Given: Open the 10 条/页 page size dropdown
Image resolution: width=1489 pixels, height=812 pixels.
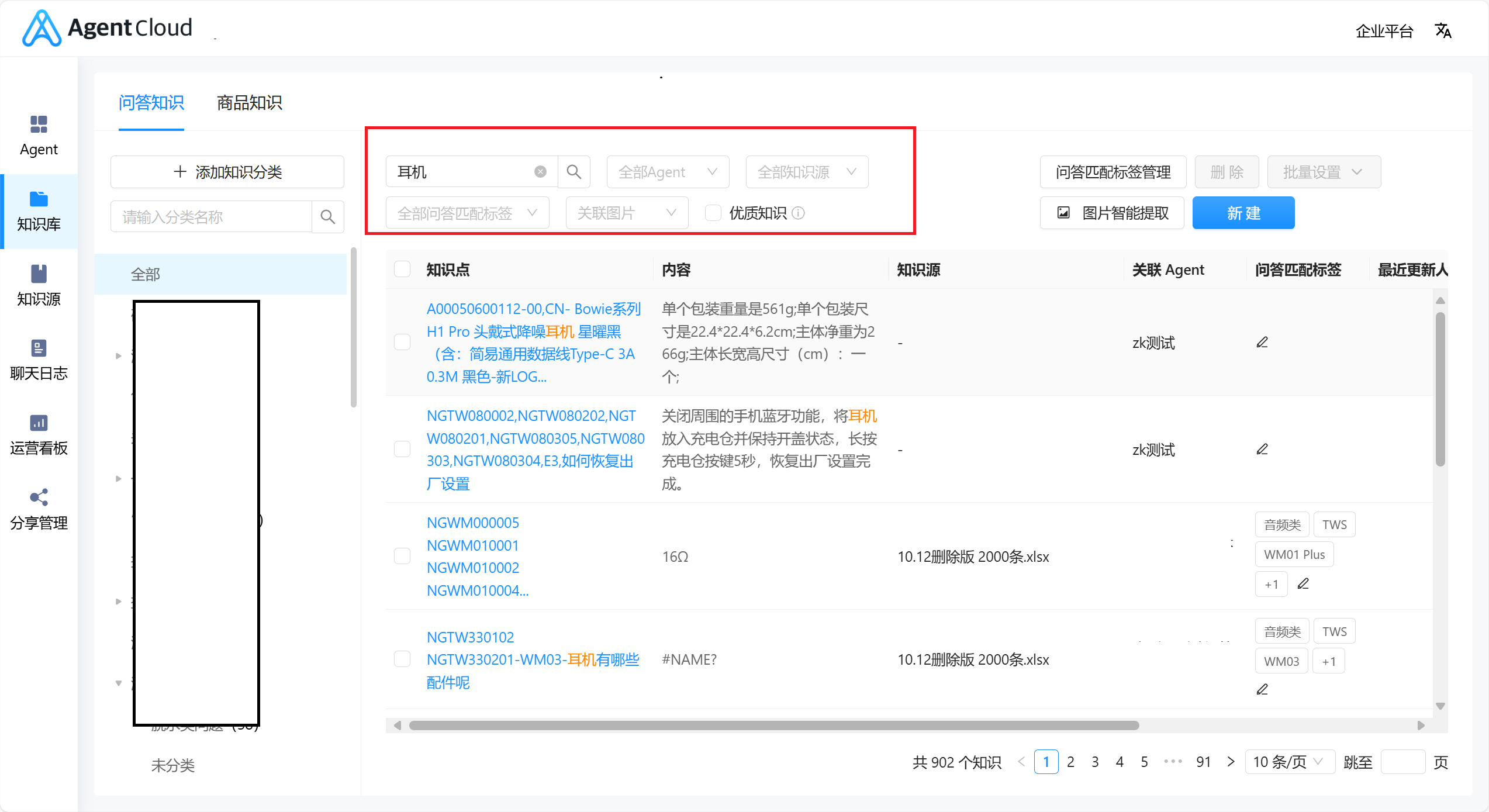Looking at the screenshot, I should pyautogui.click(x=1290, y=762).
